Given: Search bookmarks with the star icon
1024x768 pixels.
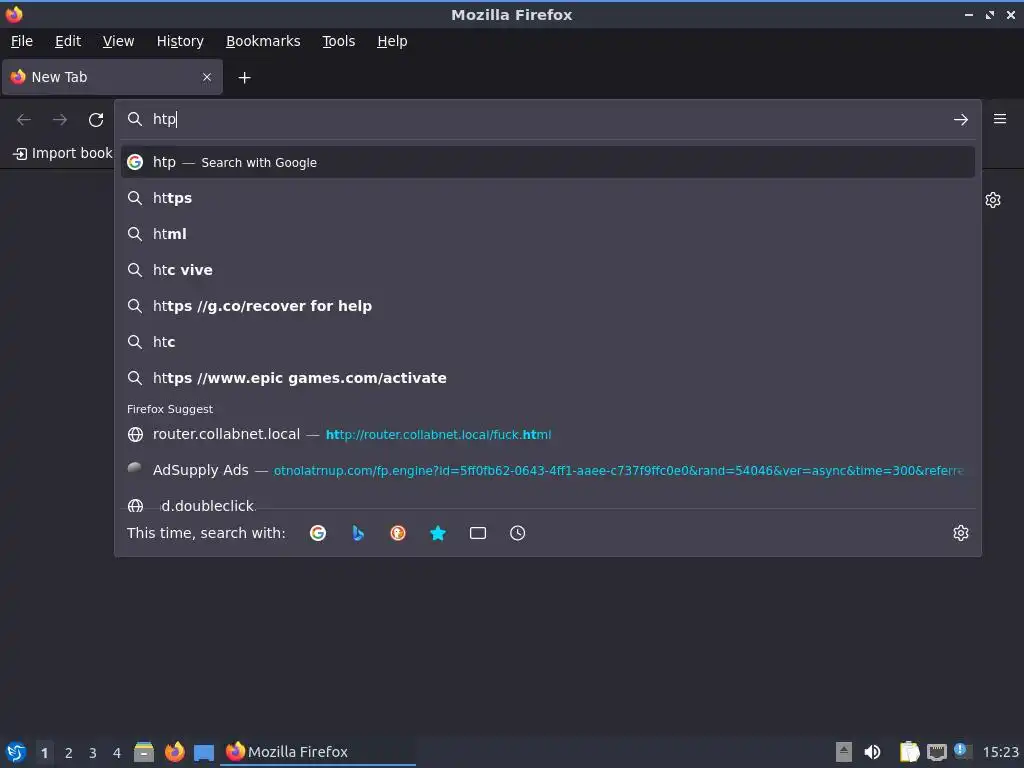Looking at the screenshot, I should click(438, 533).
